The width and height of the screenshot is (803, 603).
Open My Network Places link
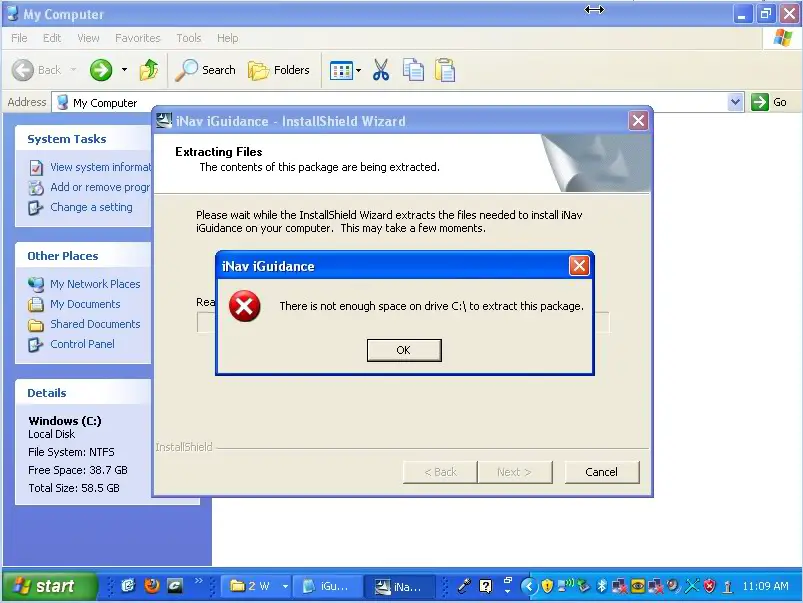95,284
